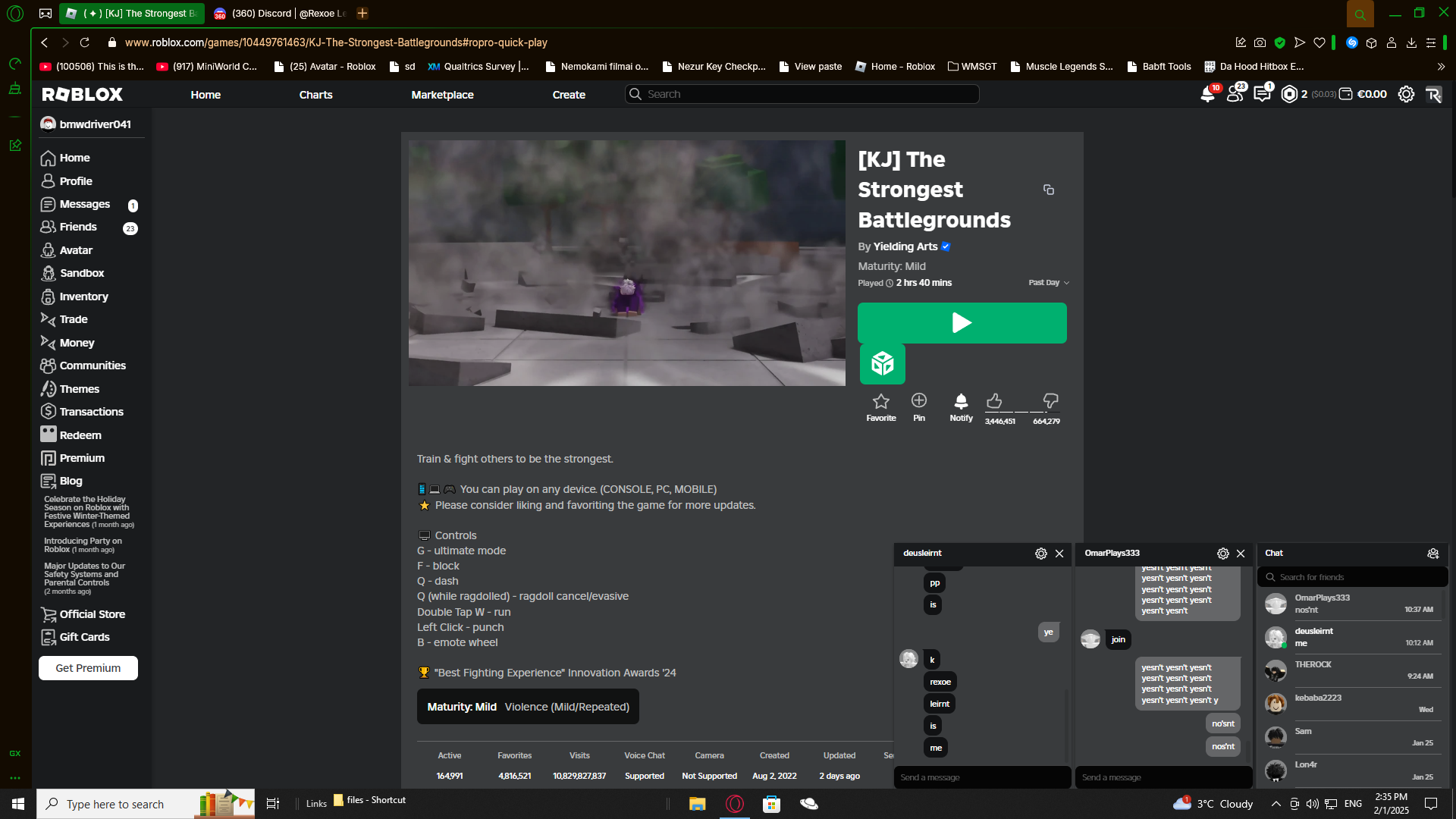Viewport: 1456px width, 819px height.
Task: Open notifications bell in navbar
Action: [x=1207, y=94]
